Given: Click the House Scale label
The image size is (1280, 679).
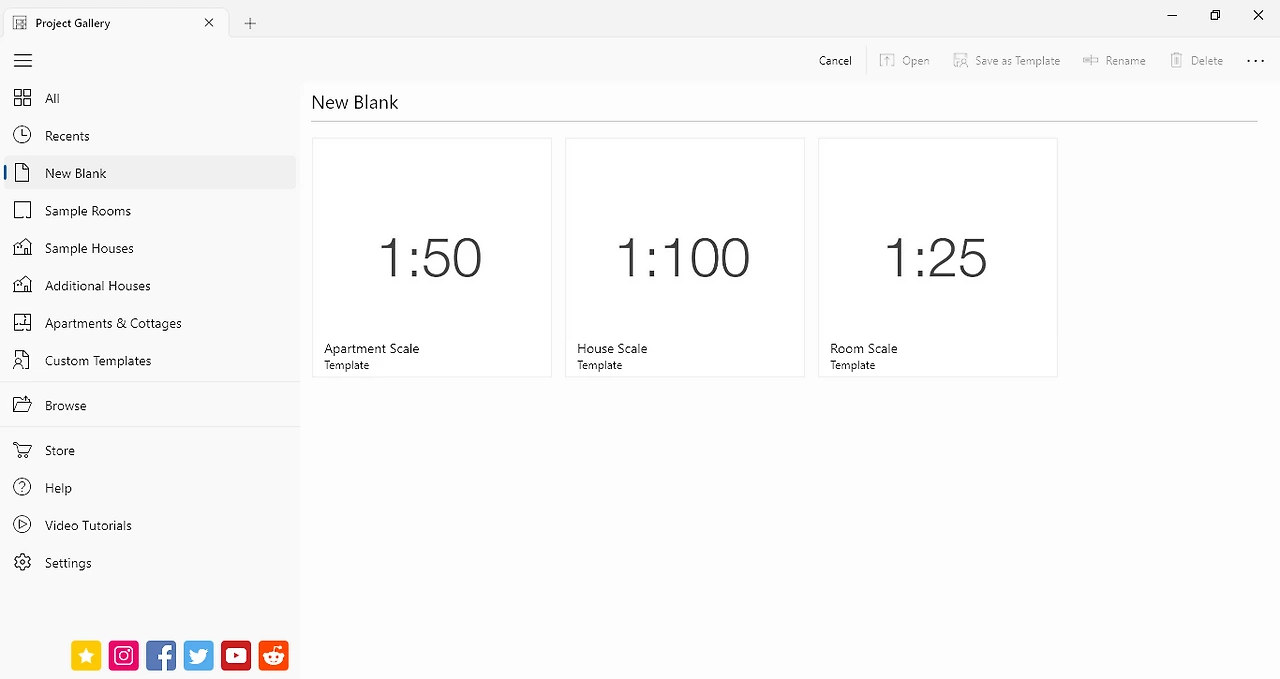Looking at the screenshot, I should (612, 349).
